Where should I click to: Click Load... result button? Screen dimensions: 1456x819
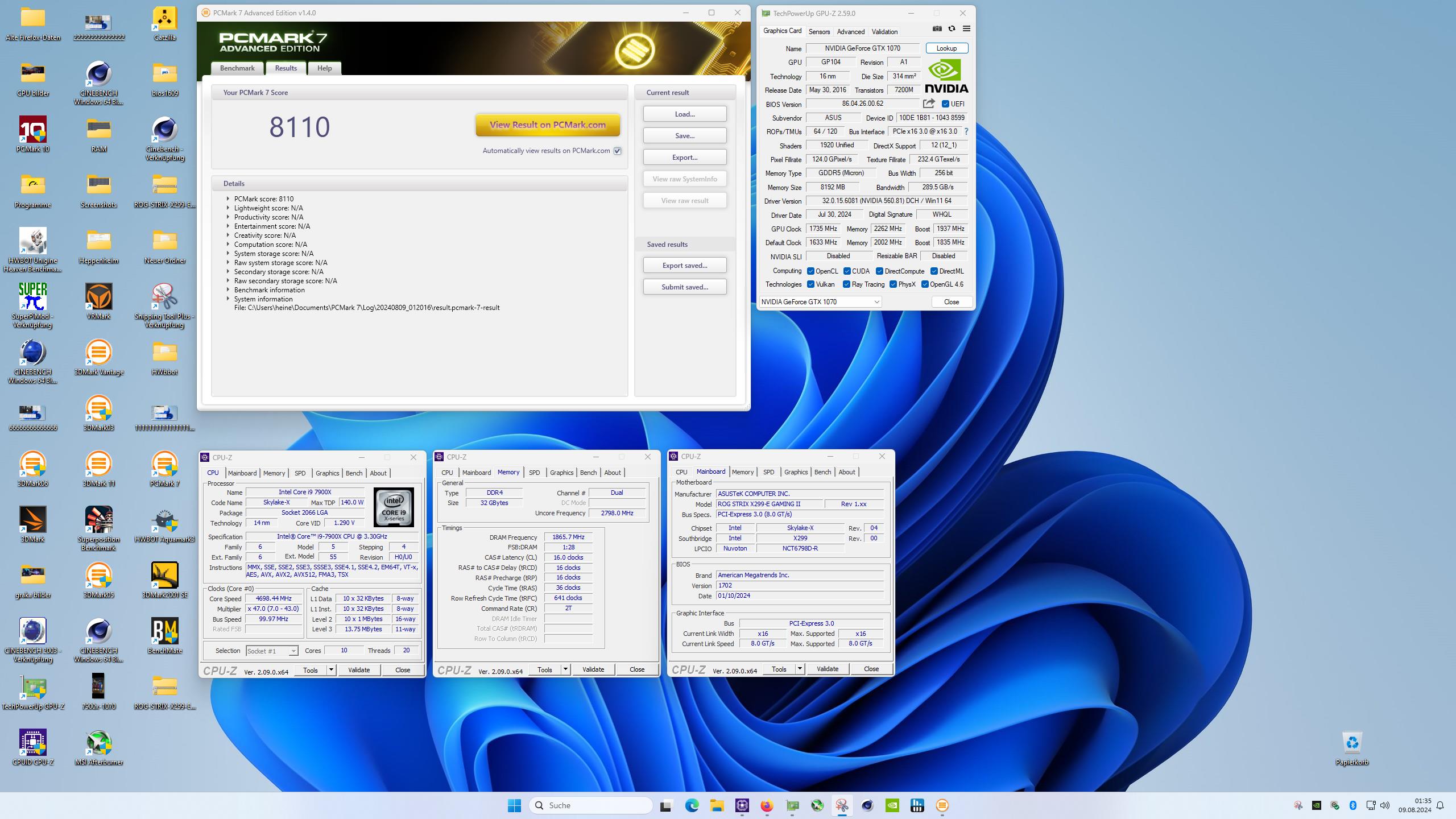point(685,114)
